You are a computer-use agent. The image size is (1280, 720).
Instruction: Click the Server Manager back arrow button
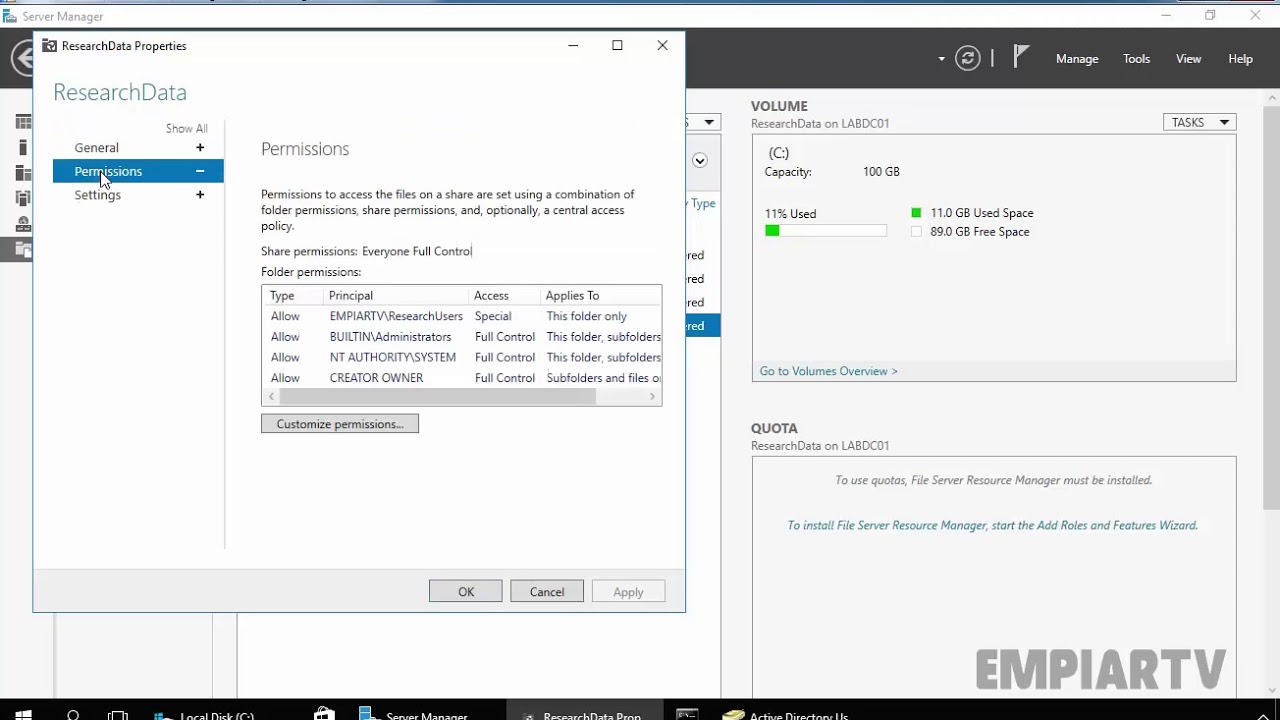pyautogui.click(x=22, y=58)
